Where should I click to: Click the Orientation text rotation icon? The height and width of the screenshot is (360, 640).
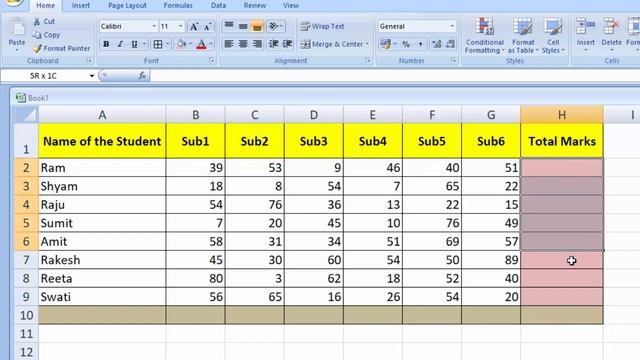[x=273, y=26]
